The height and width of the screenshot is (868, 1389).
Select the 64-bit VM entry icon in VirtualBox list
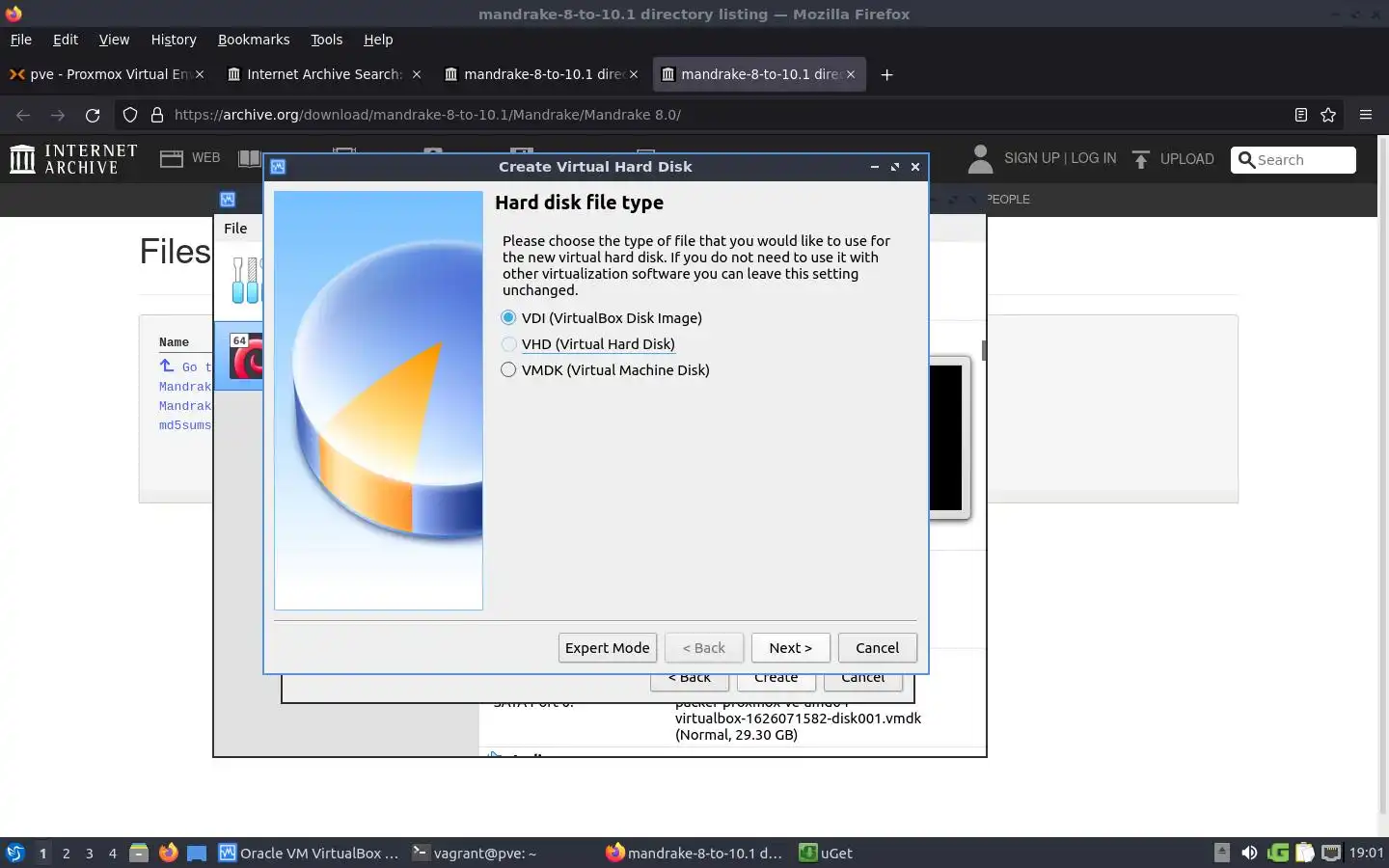[x=246, y=356]
